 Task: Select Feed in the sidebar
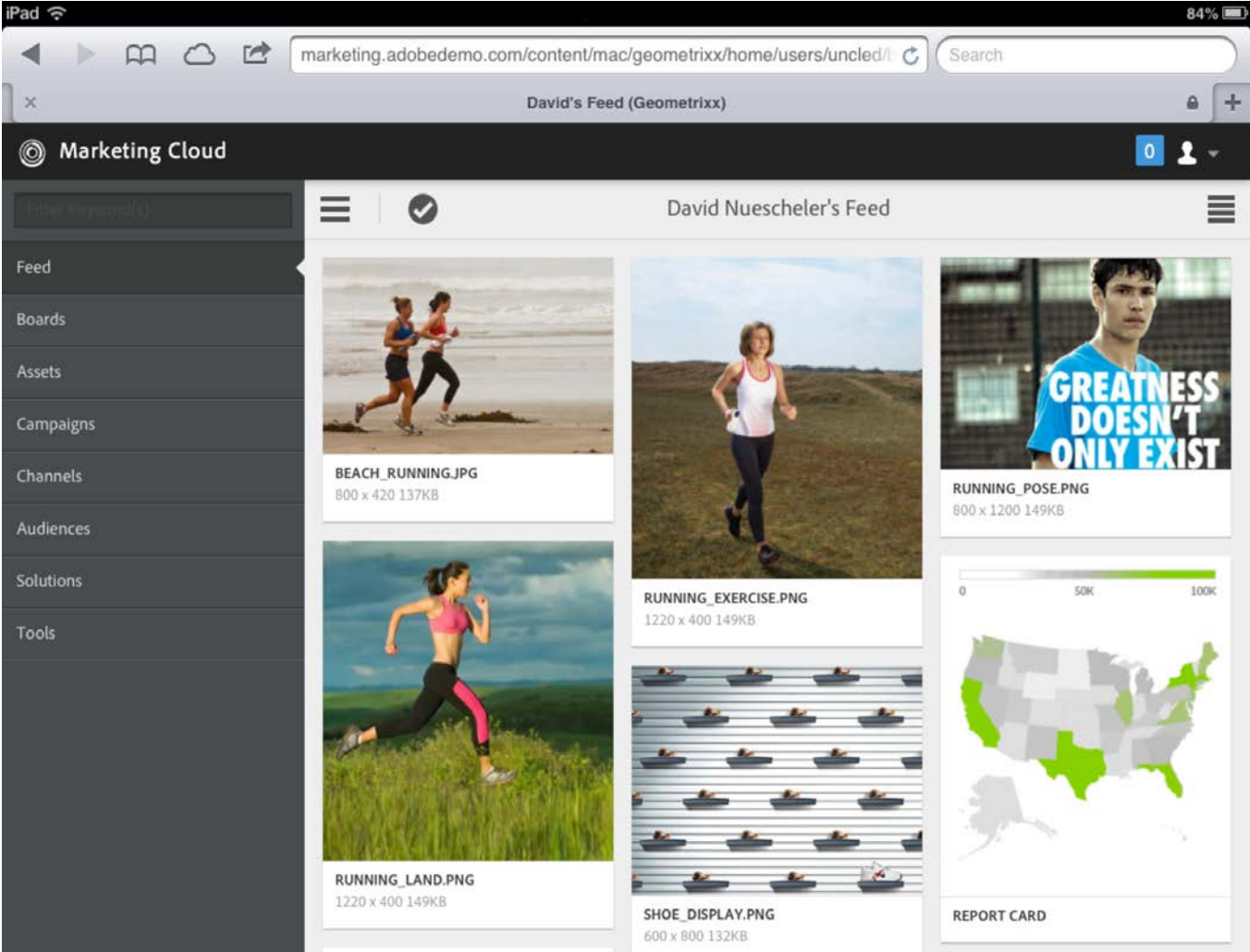point(153,267)
